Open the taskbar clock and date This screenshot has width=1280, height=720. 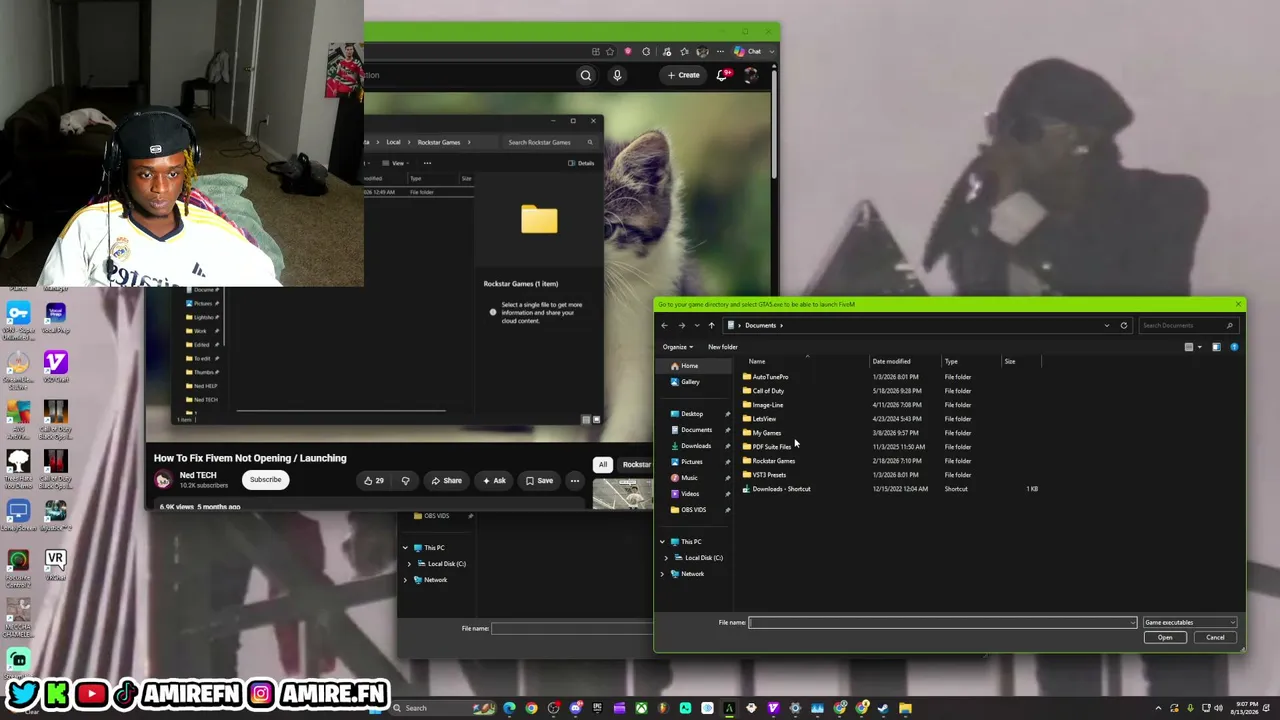tap(1246, 708)
